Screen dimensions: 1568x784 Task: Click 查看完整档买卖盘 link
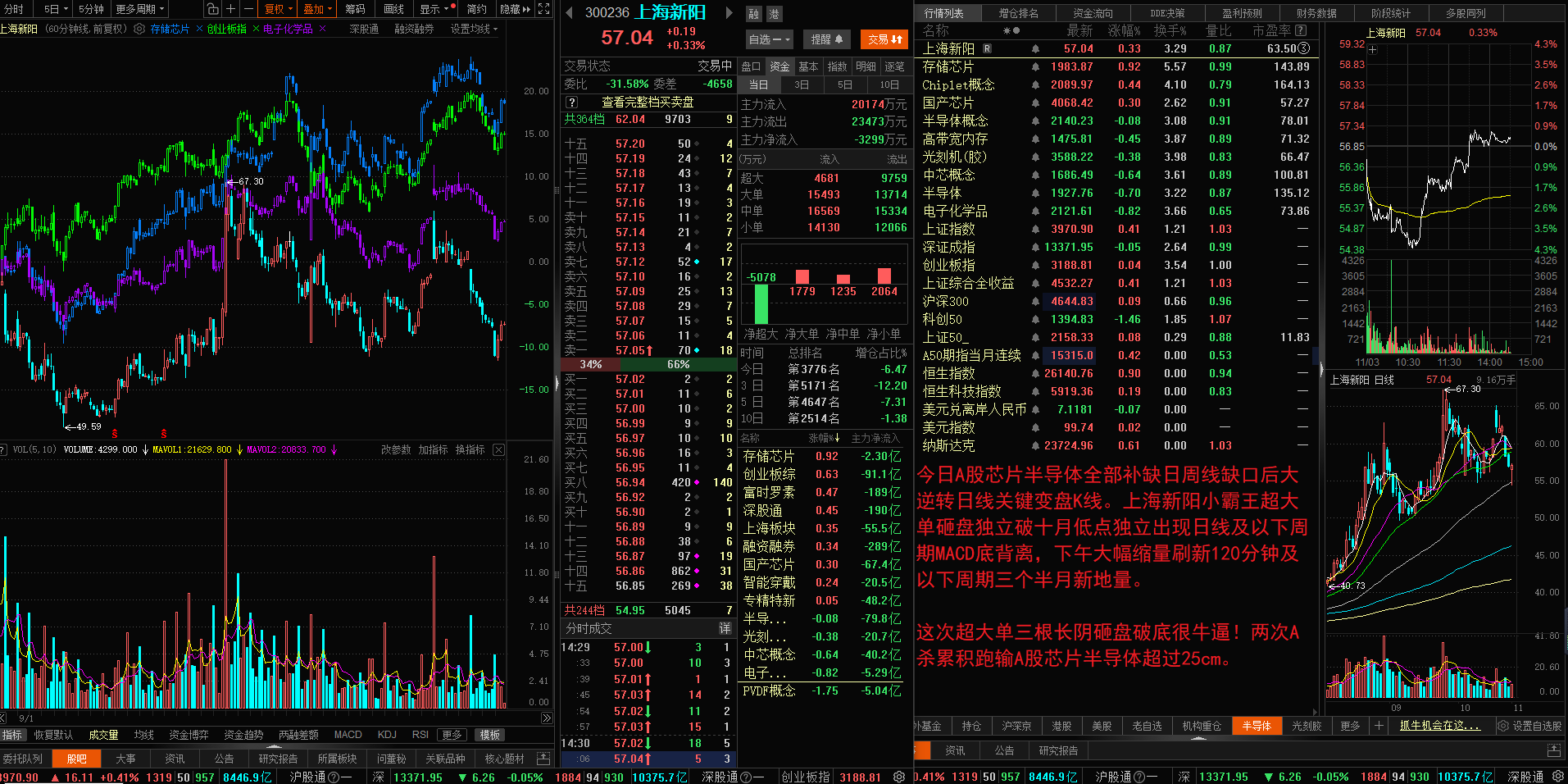tap(648, 103)
